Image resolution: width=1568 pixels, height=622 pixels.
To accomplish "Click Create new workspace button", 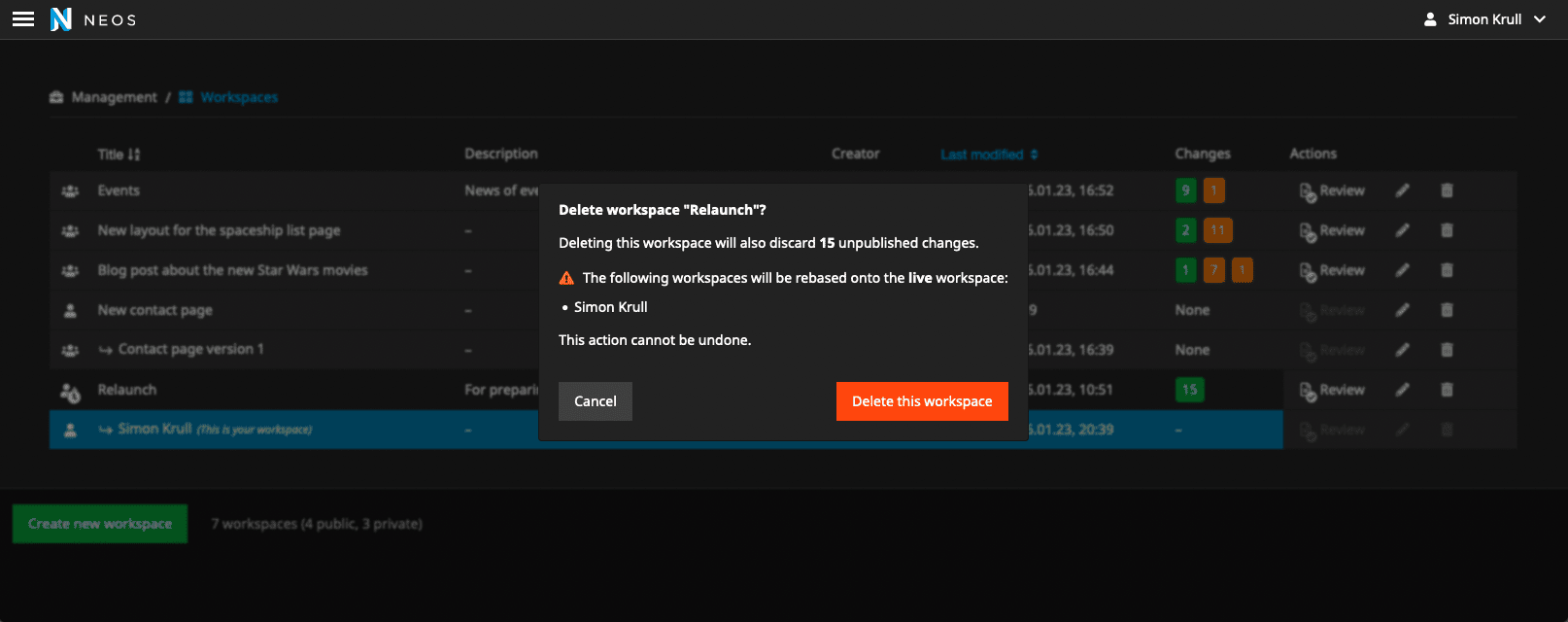I will pyautogui.click(x=100, y=524).
